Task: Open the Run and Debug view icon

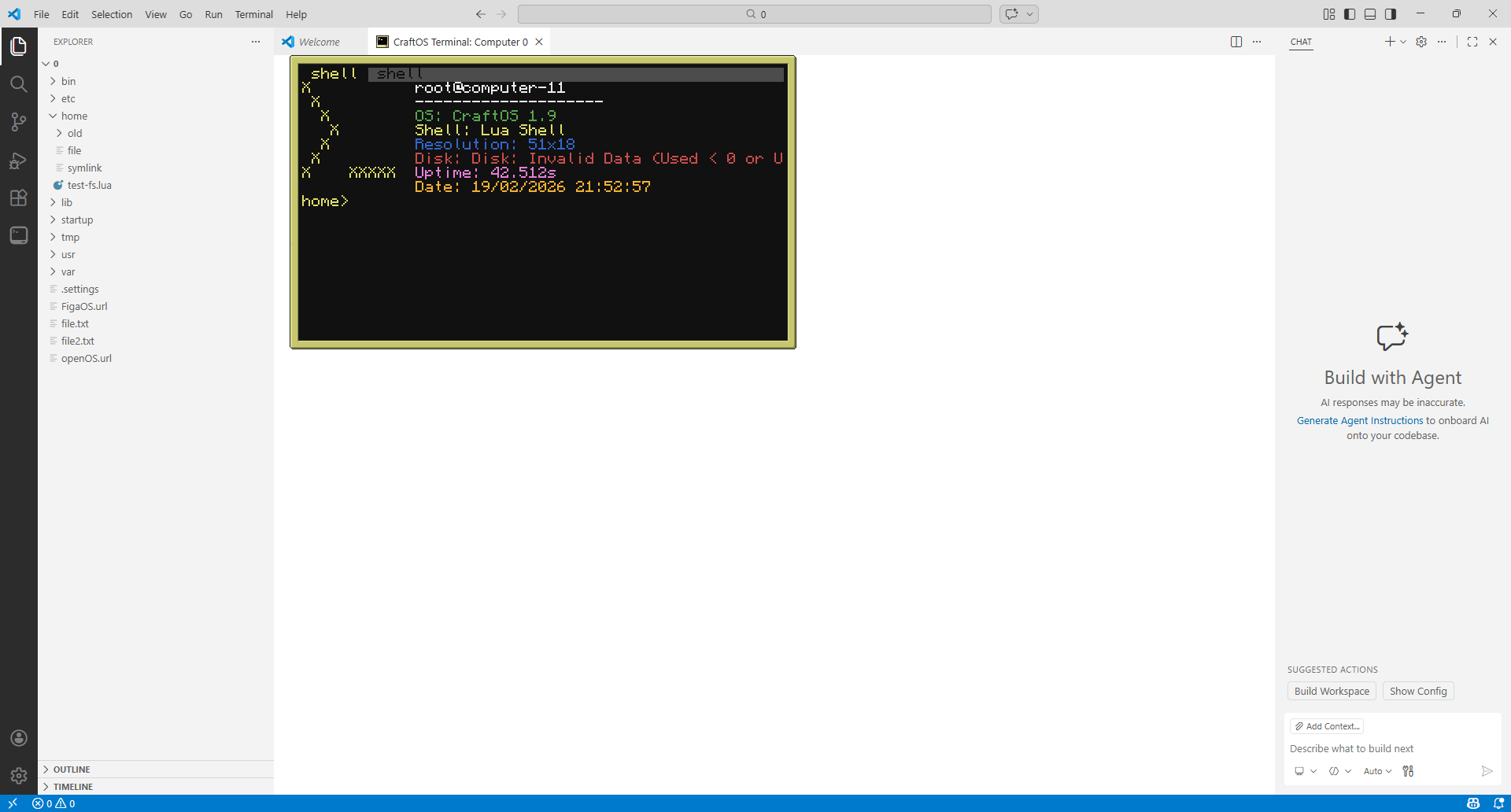Action: point(19,160)
